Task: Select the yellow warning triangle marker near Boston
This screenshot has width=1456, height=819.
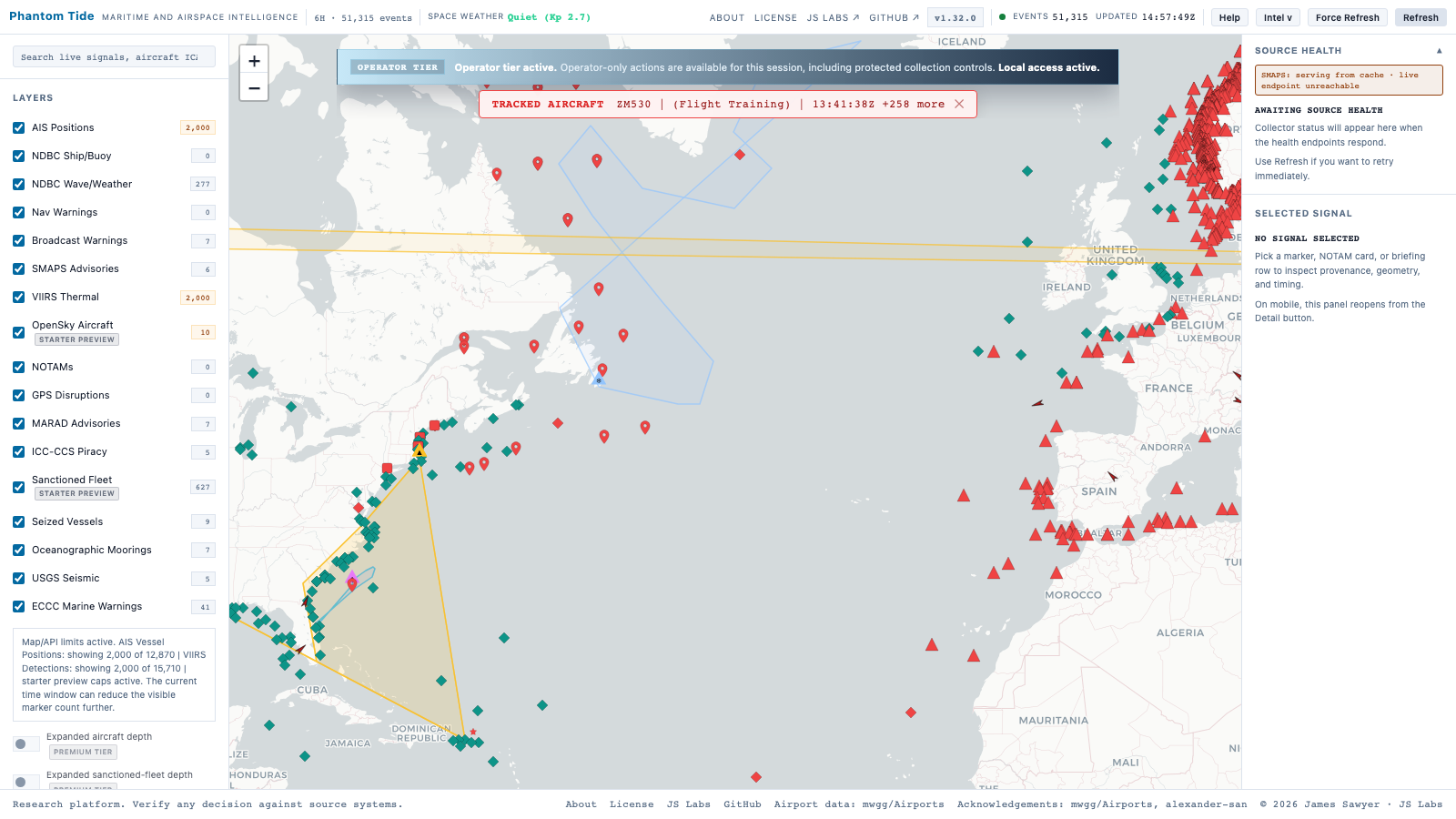Action: coord(420,450)
